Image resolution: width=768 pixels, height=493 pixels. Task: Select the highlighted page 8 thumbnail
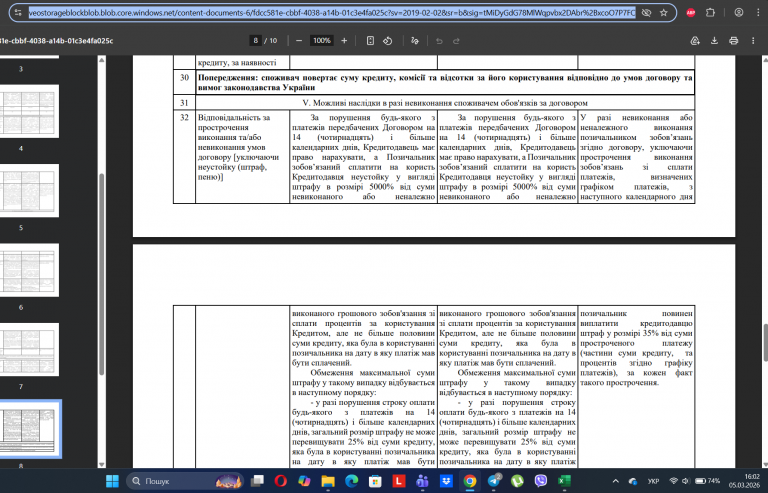(x=30, y=429)
